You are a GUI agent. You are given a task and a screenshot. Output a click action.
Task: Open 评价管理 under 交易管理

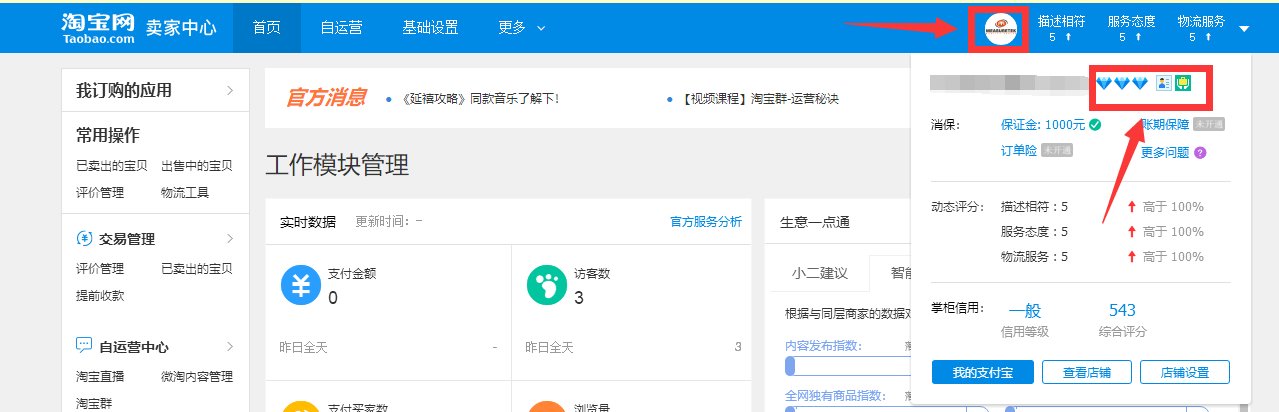[x=100, y=269]
